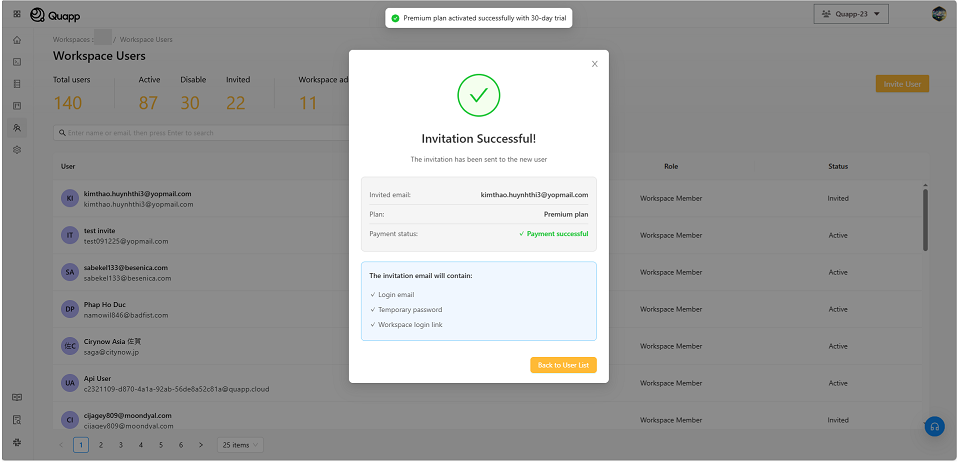Click the Invite User button

pyautogui.click(x=902, y=84)
